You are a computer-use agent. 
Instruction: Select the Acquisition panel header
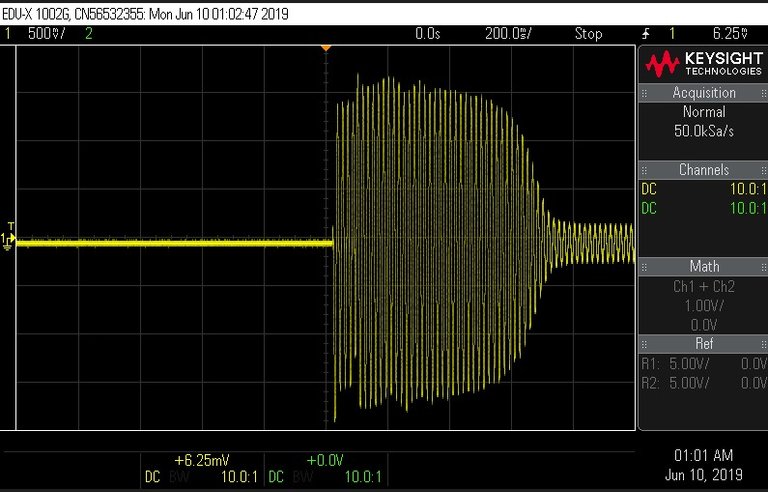pyautogui.click(x=703, y=93)
